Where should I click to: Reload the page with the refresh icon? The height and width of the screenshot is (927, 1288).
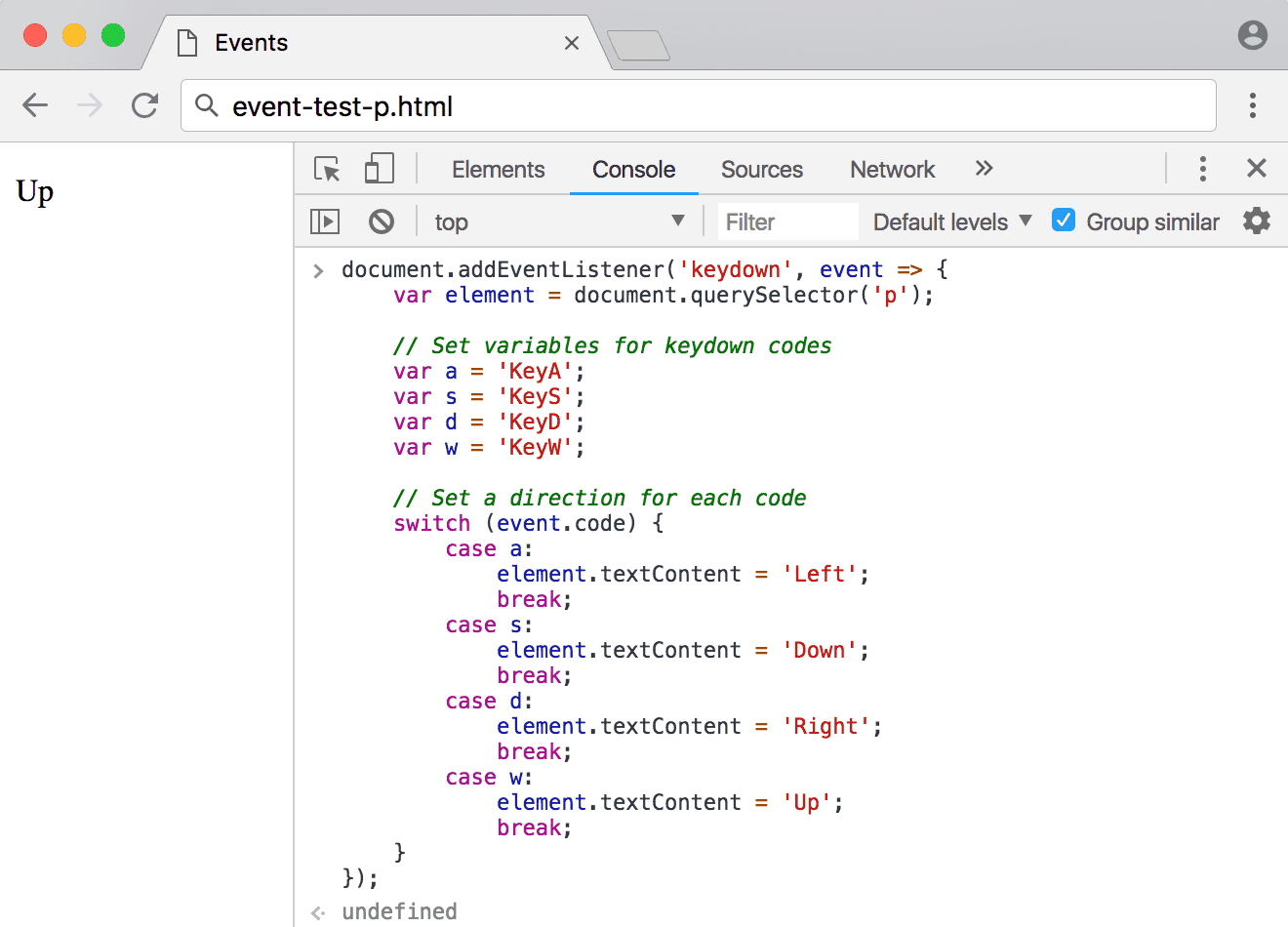click(x=144, y=105)
